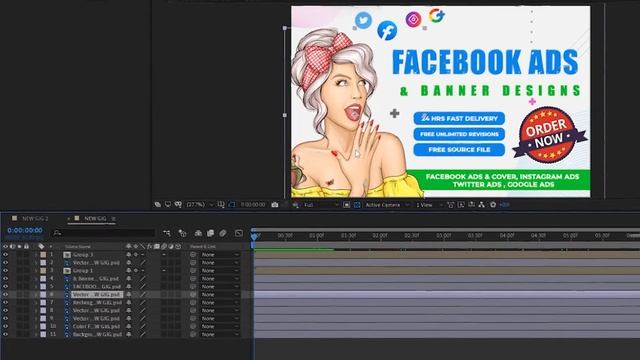The image size is (640, 360).
Task: Open the composition mini-flowchart in timeline
Action: click(167, 233)
